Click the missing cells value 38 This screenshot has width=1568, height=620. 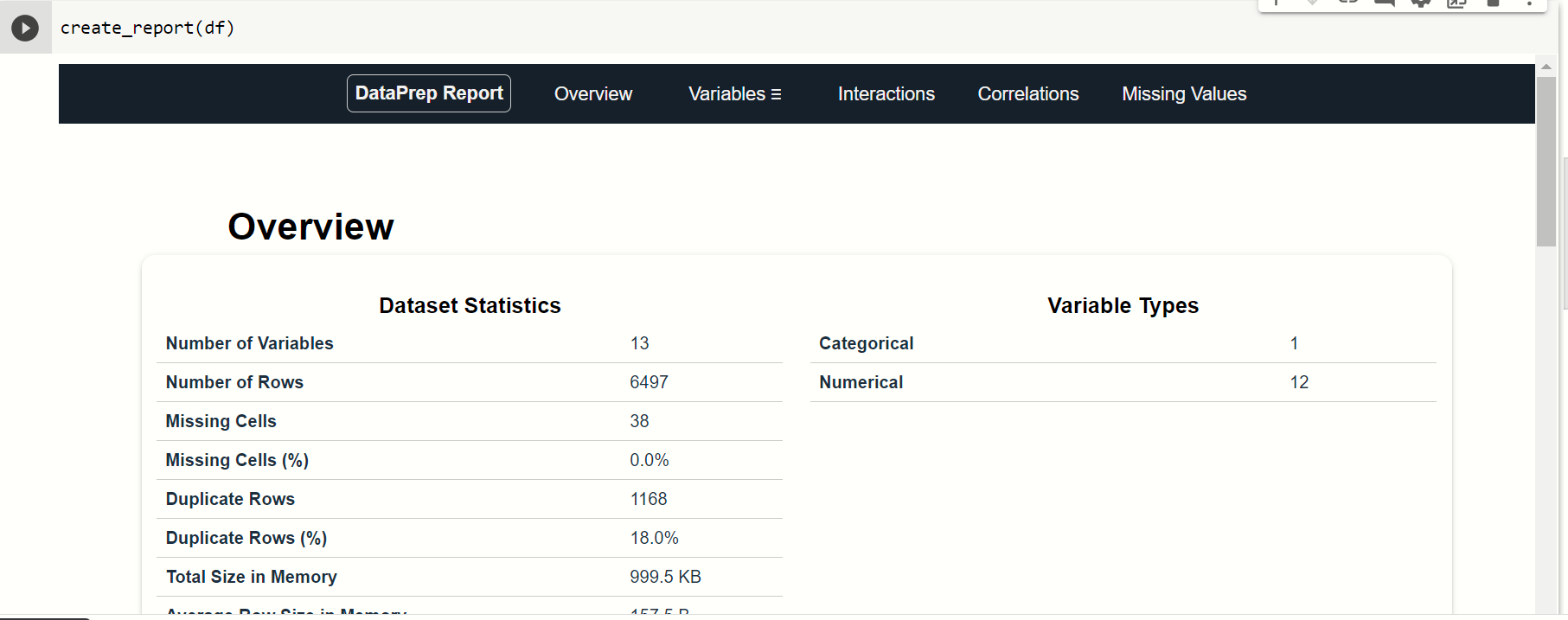[x=639, y=421]
